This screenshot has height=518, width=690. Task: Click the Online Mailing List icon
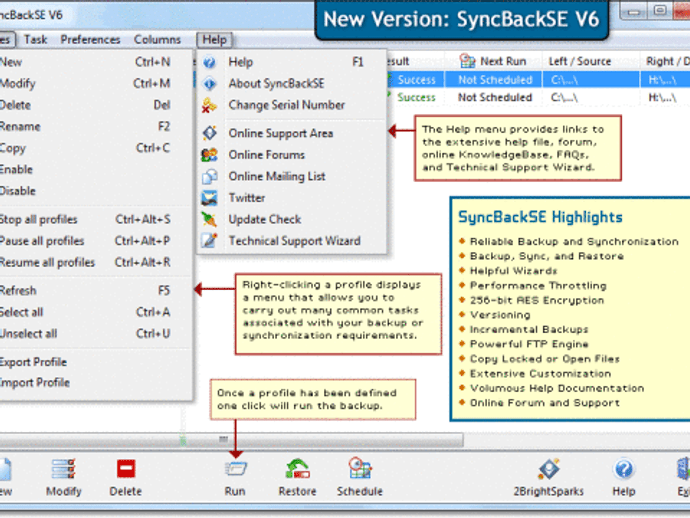click(209, 176)
